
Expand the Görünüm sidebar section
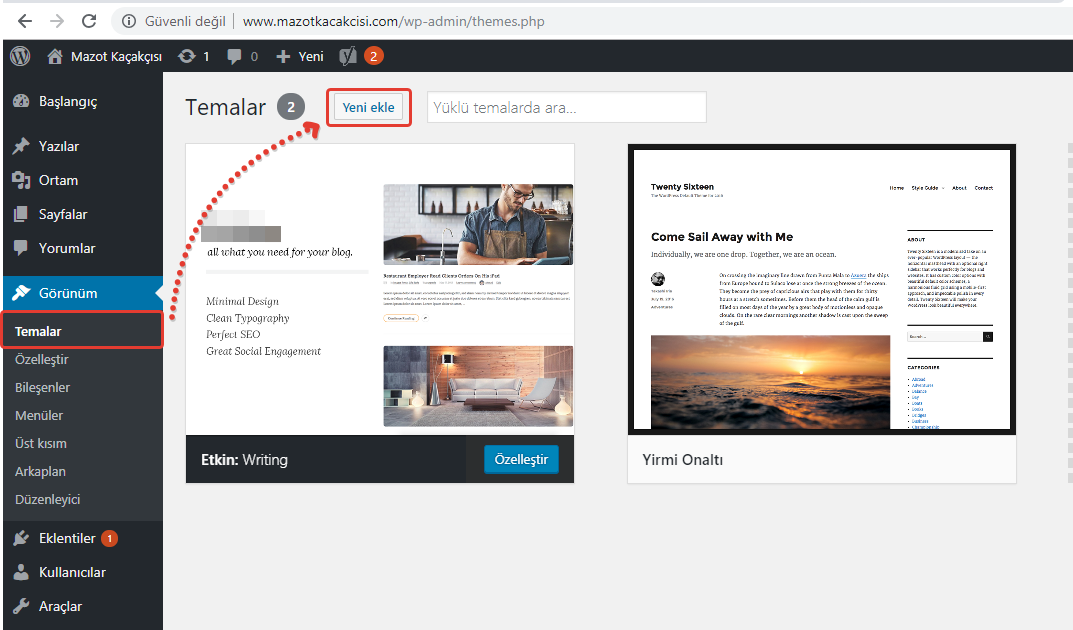tap(67, 293)
